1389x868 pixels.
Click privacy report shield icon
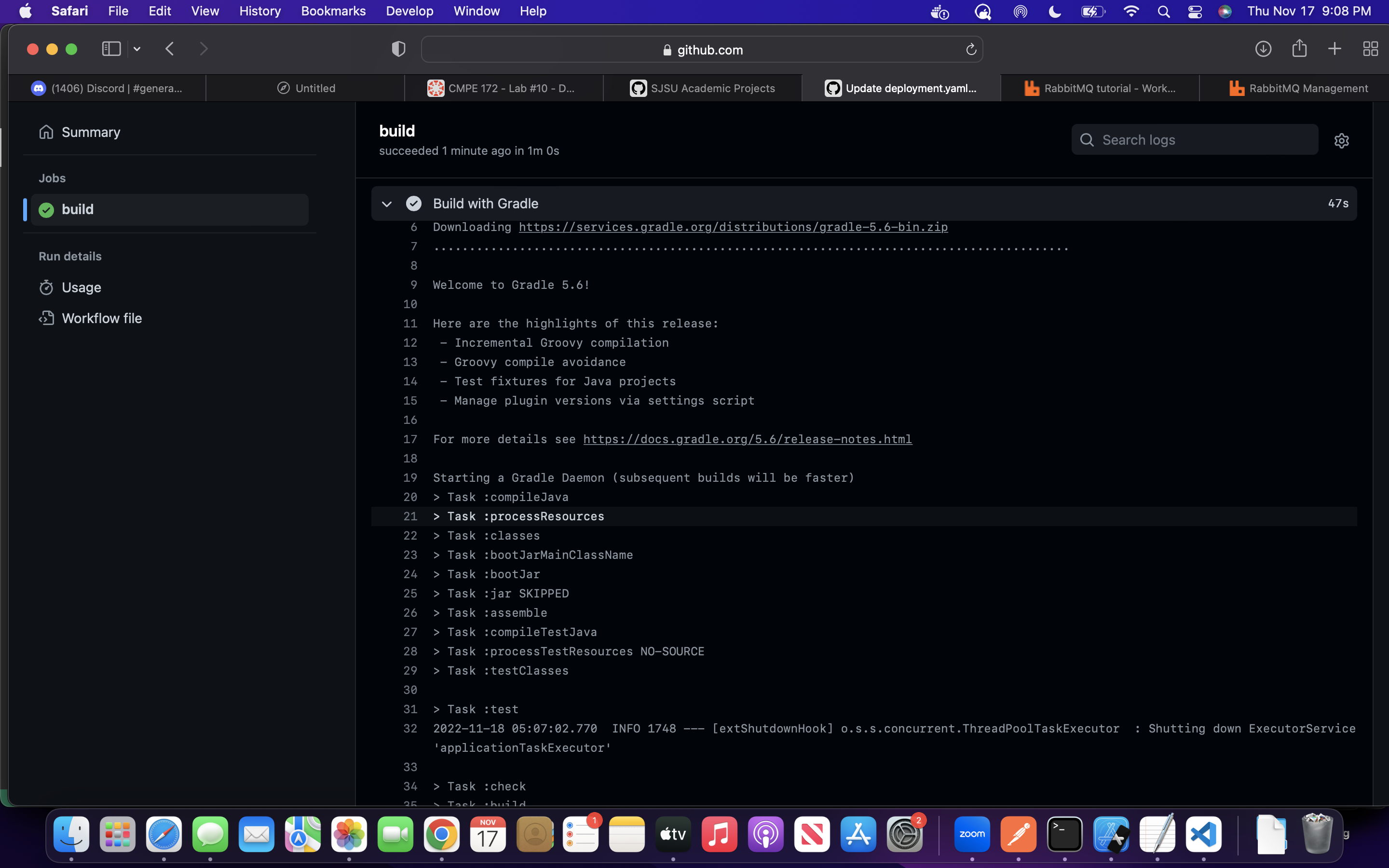pos(398,49)
